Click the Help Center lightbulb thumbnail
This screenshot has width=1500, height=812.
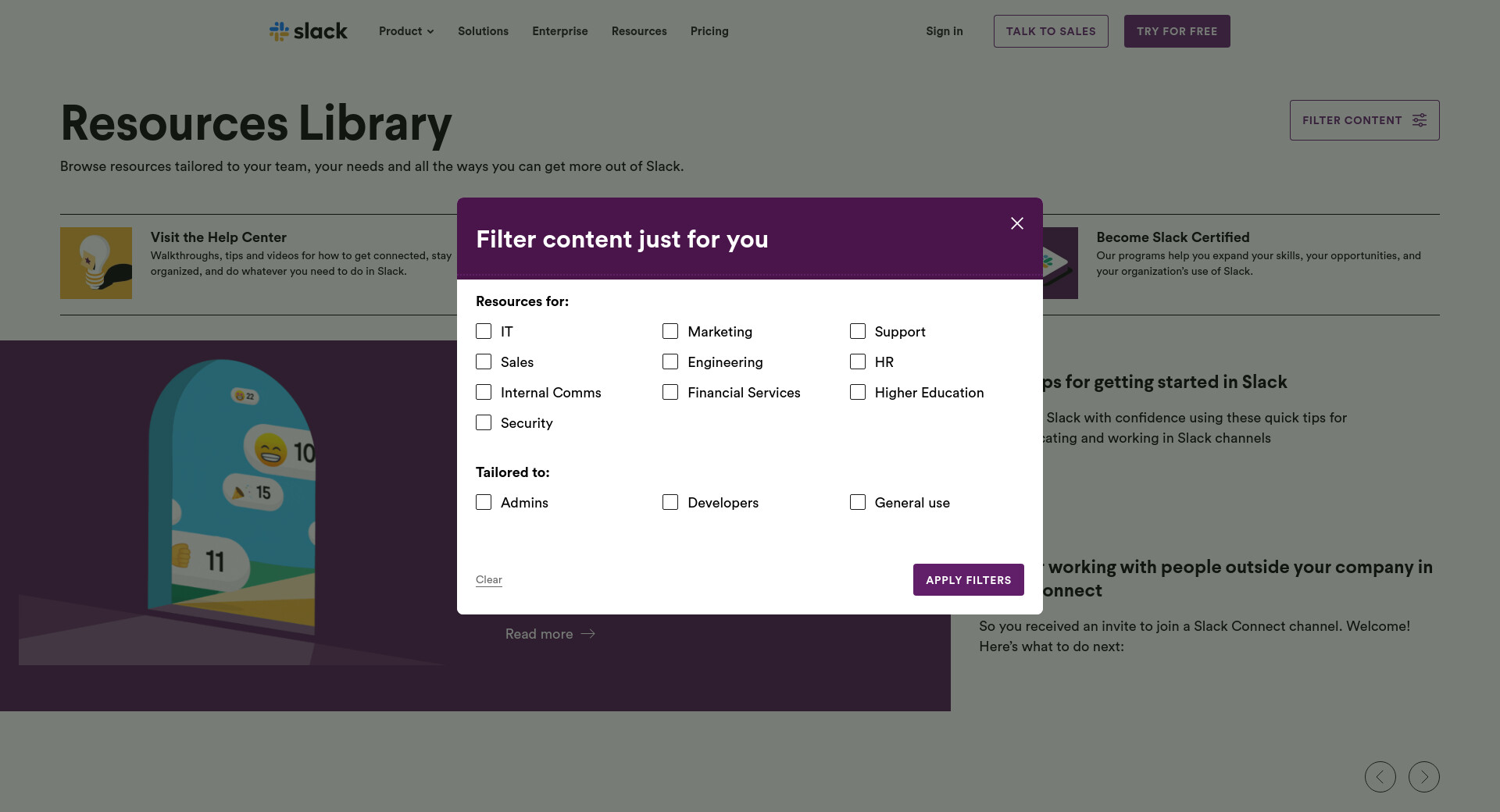click(96, 263)
